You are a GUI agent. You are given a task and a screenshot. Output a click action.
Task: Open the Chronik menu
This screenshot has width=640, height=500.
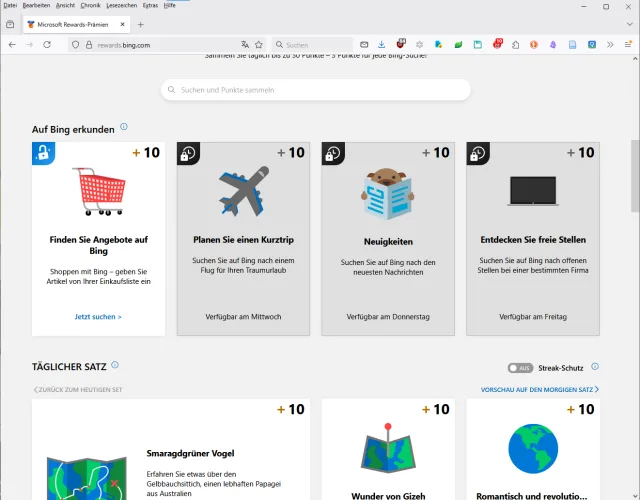pyautogui.click(x=90, y=5)
